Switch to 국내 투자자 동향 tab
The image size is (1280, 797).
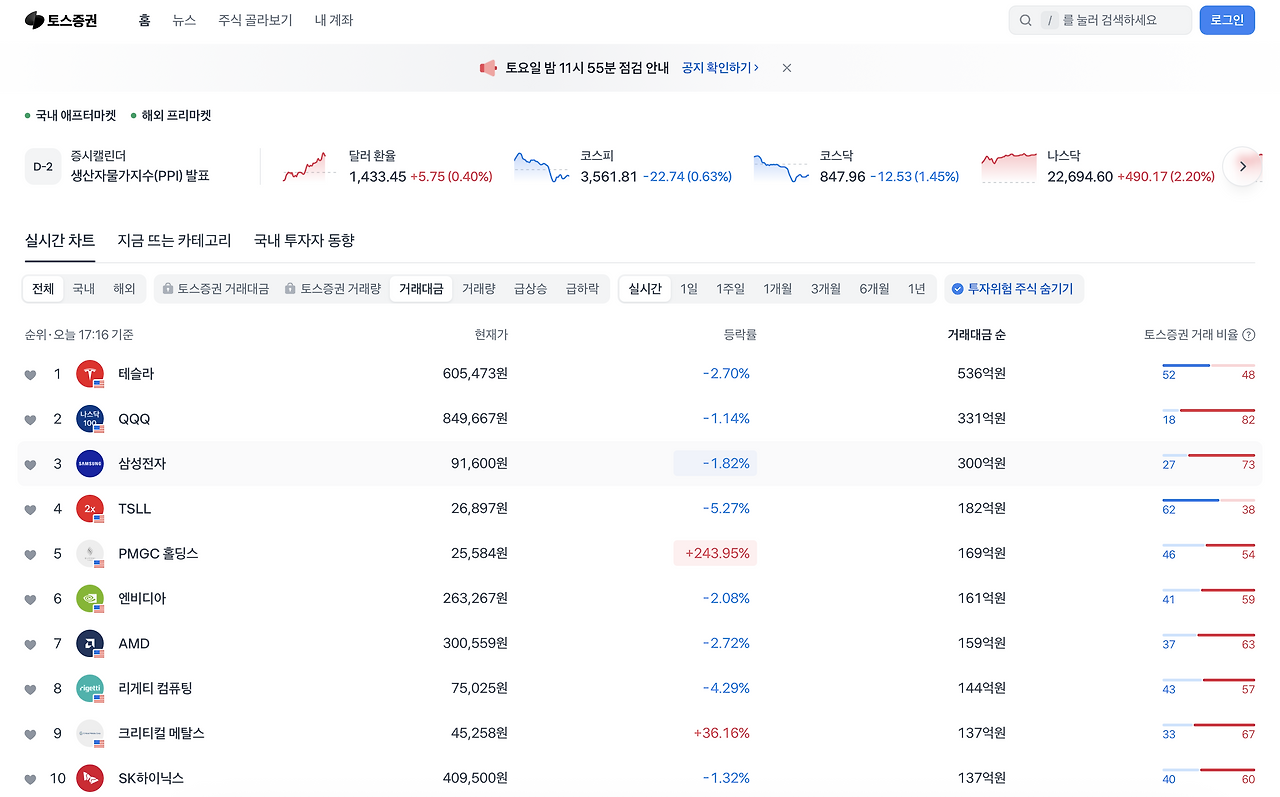(x=304, y=240)
